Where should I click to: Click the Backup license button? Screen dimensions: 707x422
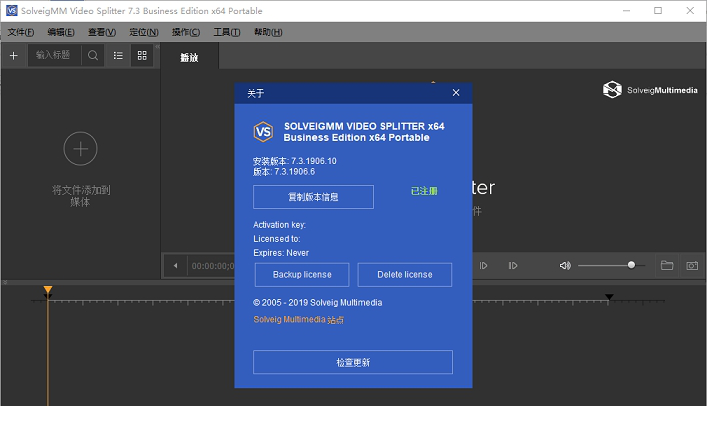[301, 274]
